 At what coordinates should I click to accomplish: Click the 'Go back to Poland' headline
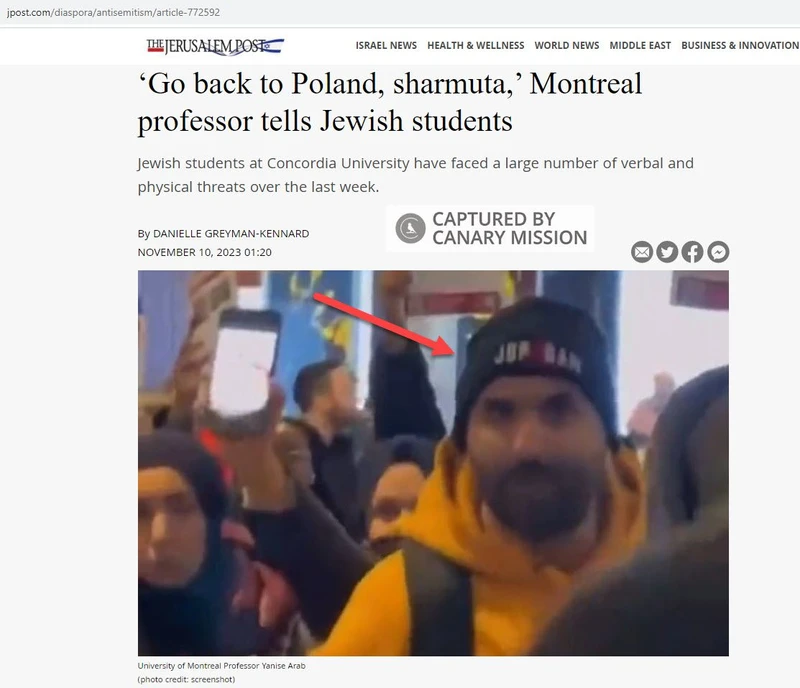click(x=390, y=102)
